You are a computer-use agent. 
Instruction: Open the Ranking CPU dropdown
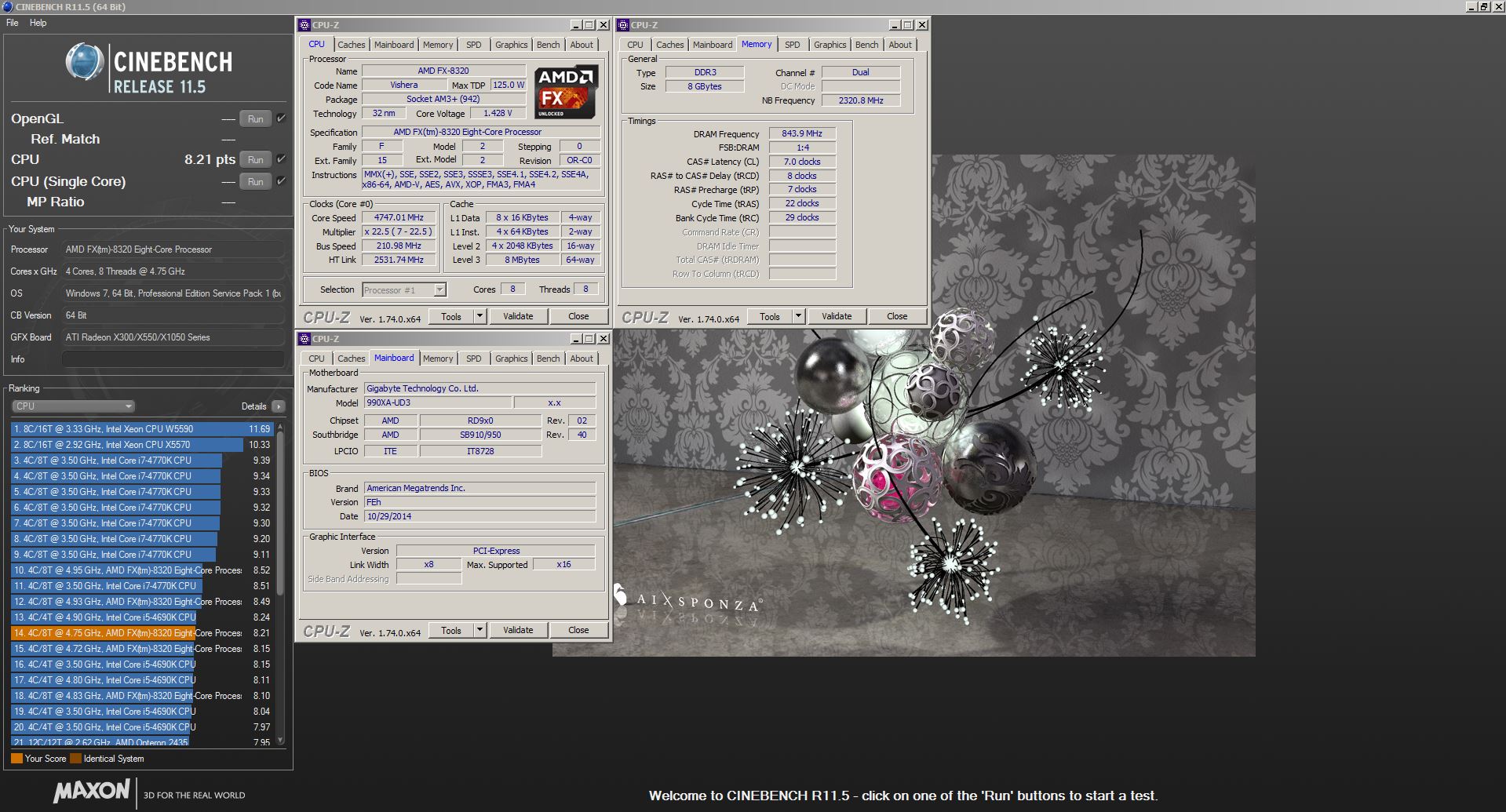[74, 406]
